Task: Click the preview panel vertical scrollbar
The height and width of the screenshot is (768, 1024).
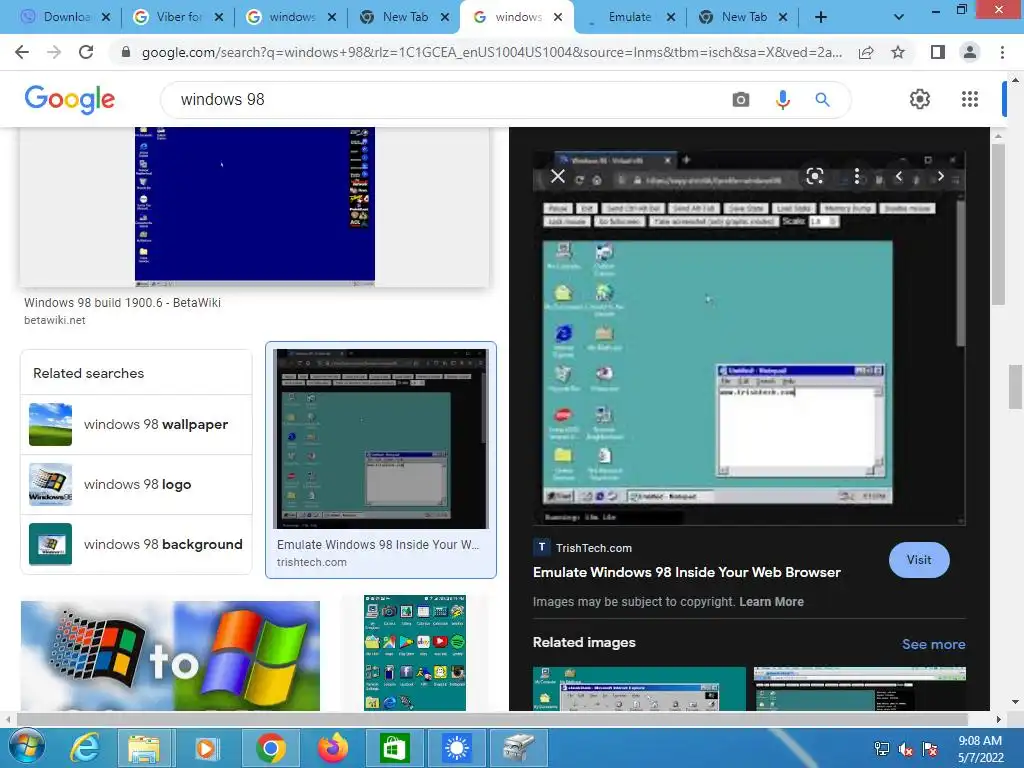Action: click(997, 225)
